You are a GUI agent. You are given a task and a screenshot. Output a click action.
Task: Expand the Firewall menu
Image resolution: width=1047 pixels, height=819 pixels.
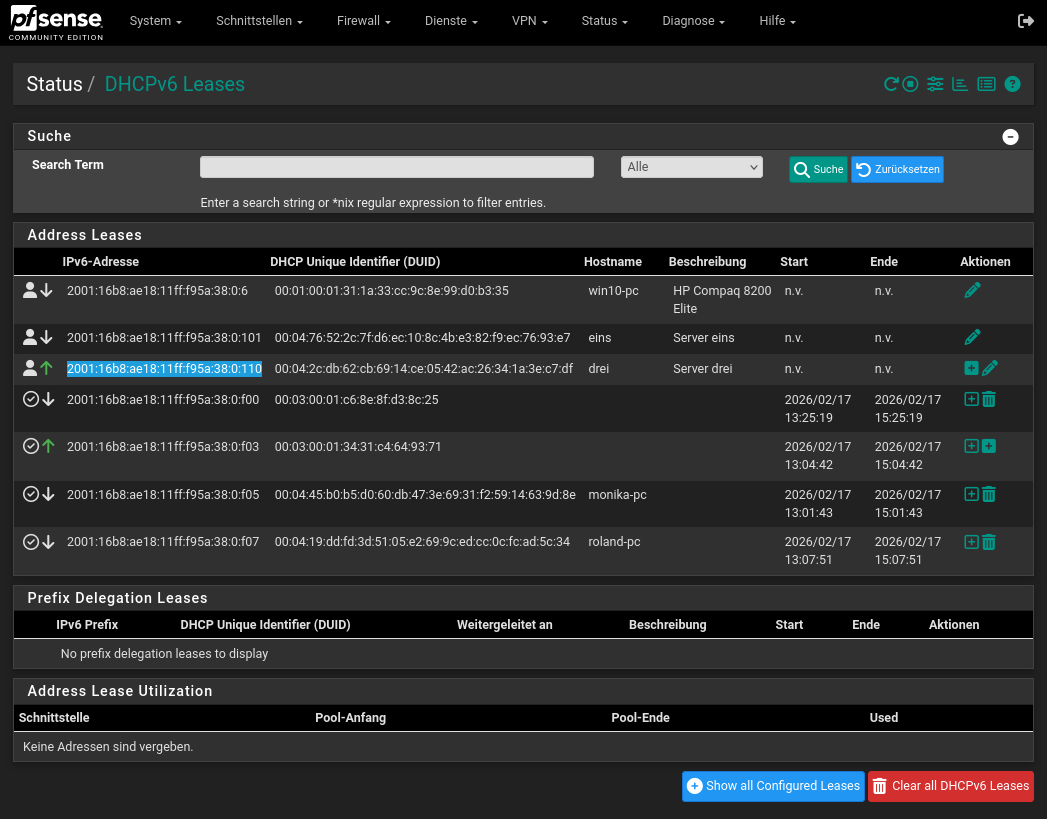(x=363, y=21)
